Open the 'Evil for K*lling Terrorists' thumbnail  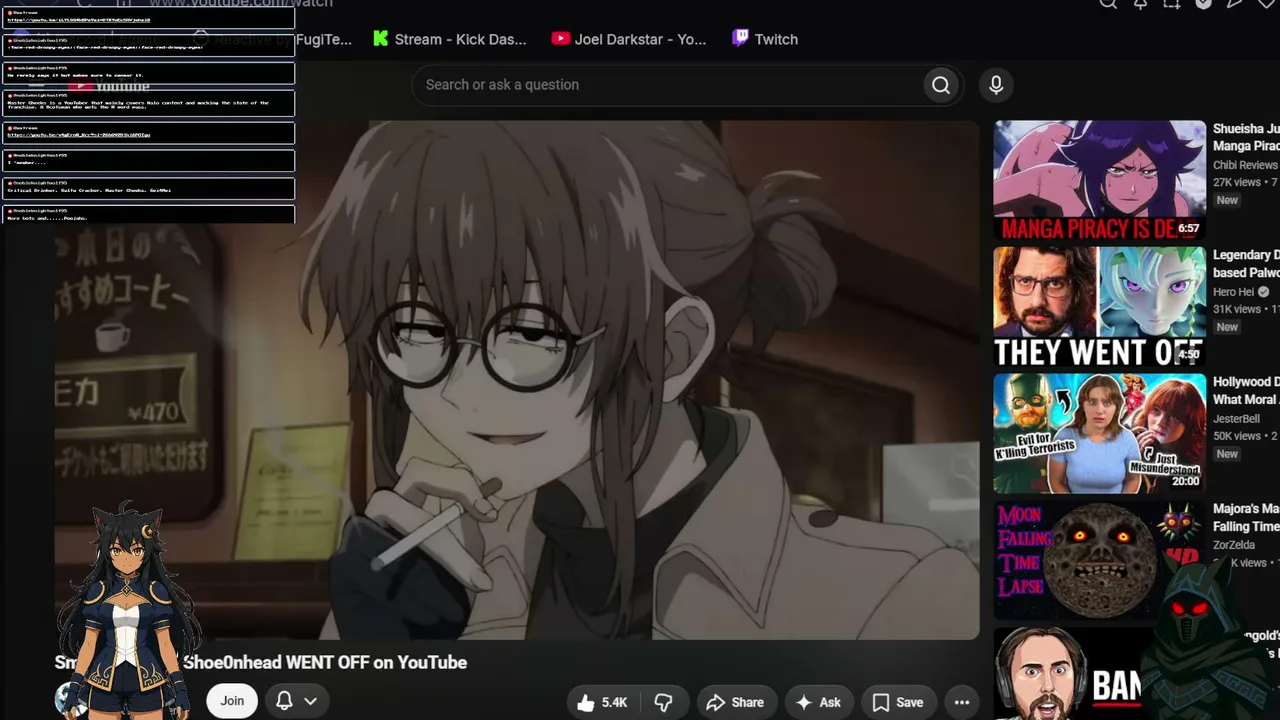point(1100,434)
